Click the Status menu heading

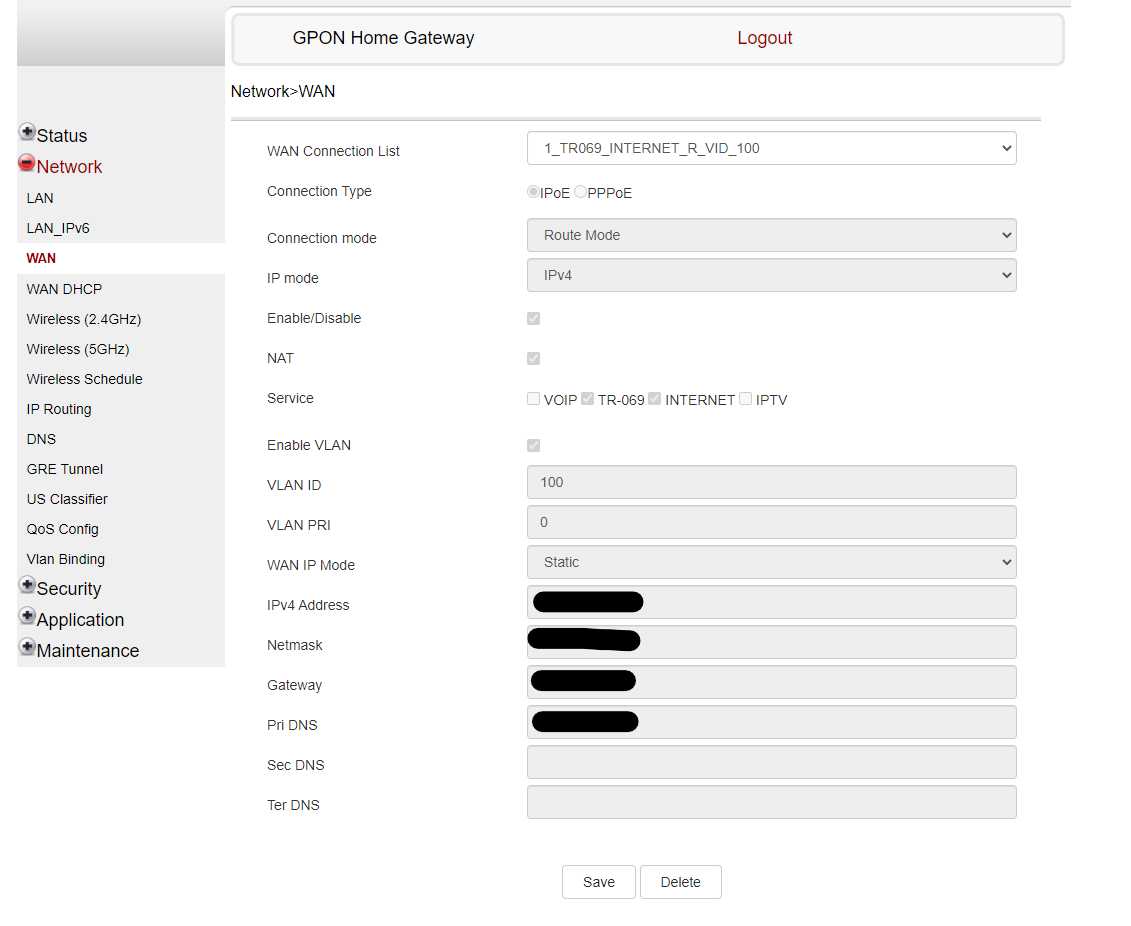coord(62,136)
